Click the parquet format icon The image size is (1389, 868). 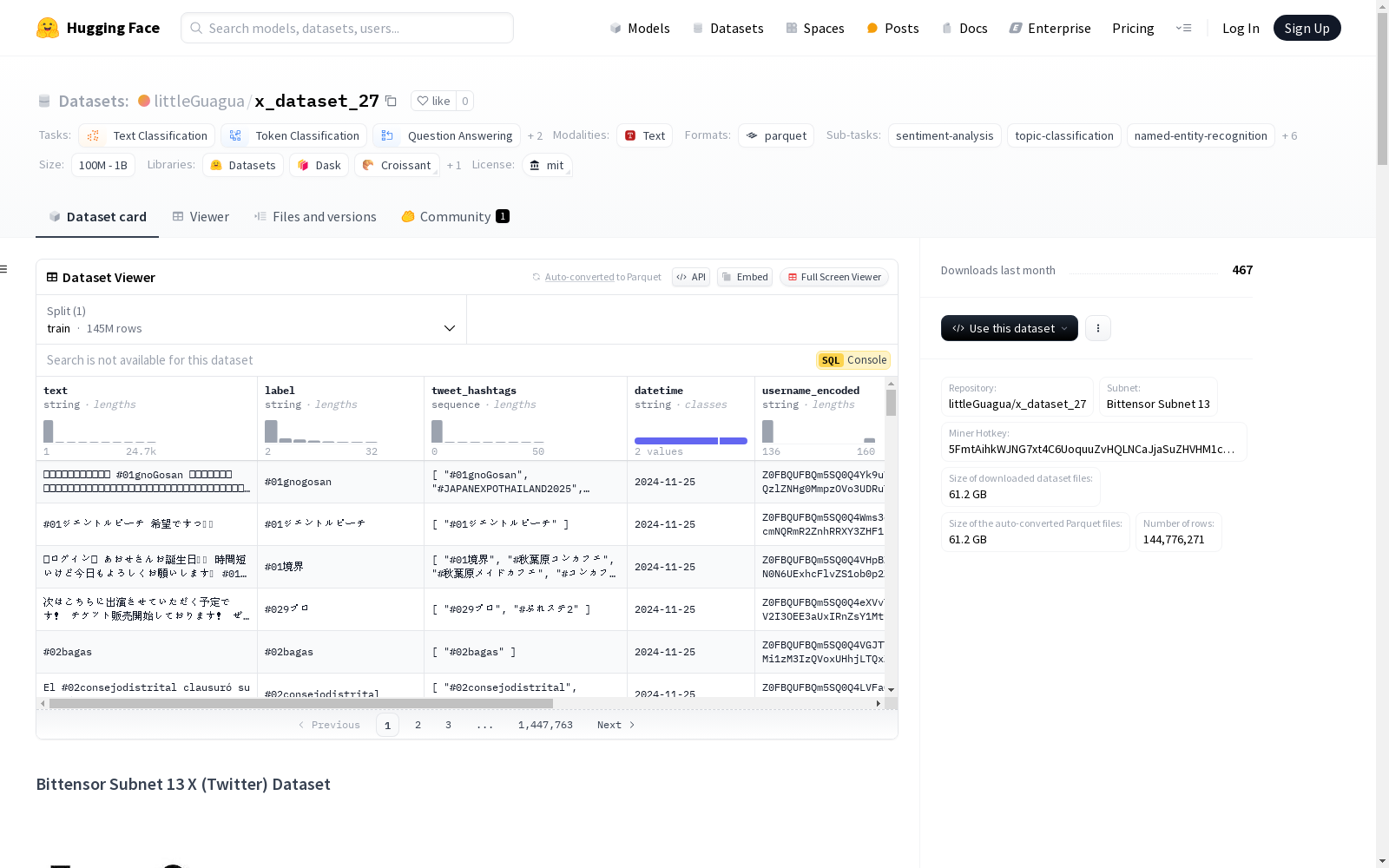[x=752, y=135]
